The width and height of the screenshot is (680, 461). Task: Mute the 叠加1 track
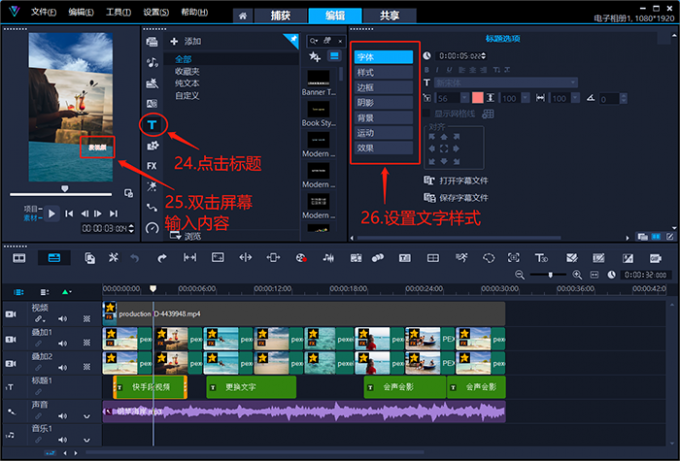[x=62, y=343]
